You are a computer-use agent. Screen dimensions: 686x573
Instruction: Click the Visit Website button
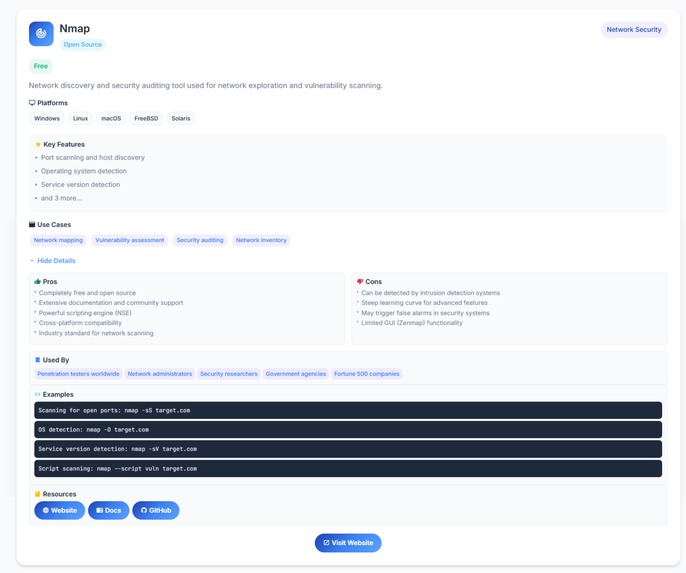(348, 542)
